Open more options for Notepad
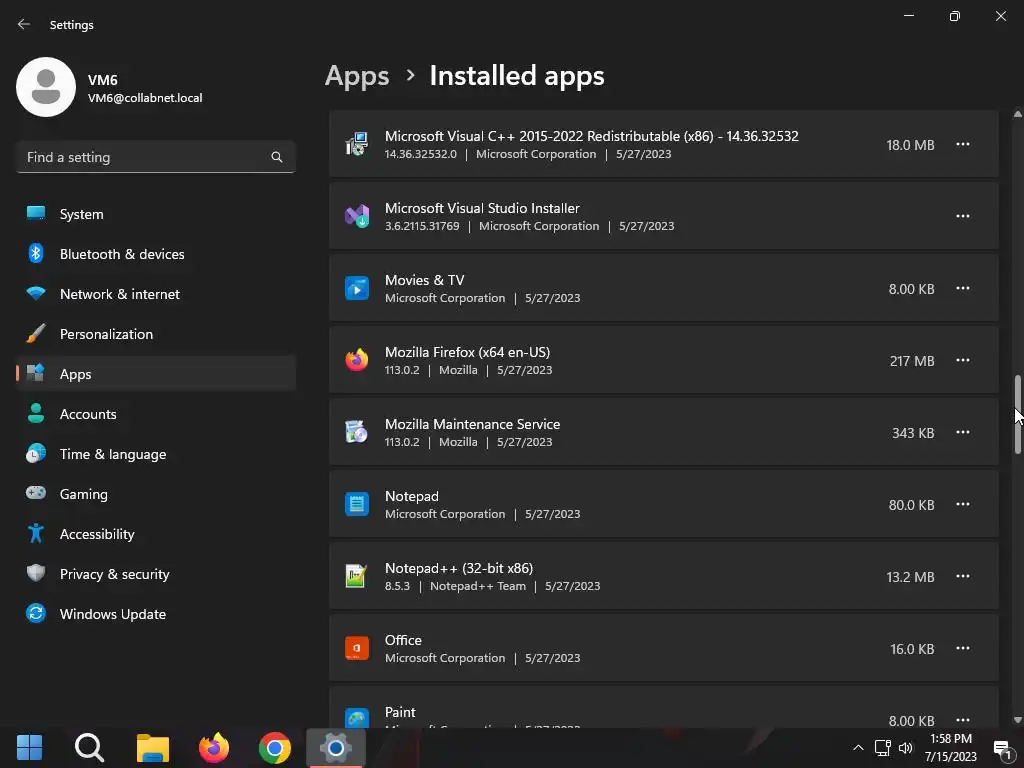 coord(963,504)
